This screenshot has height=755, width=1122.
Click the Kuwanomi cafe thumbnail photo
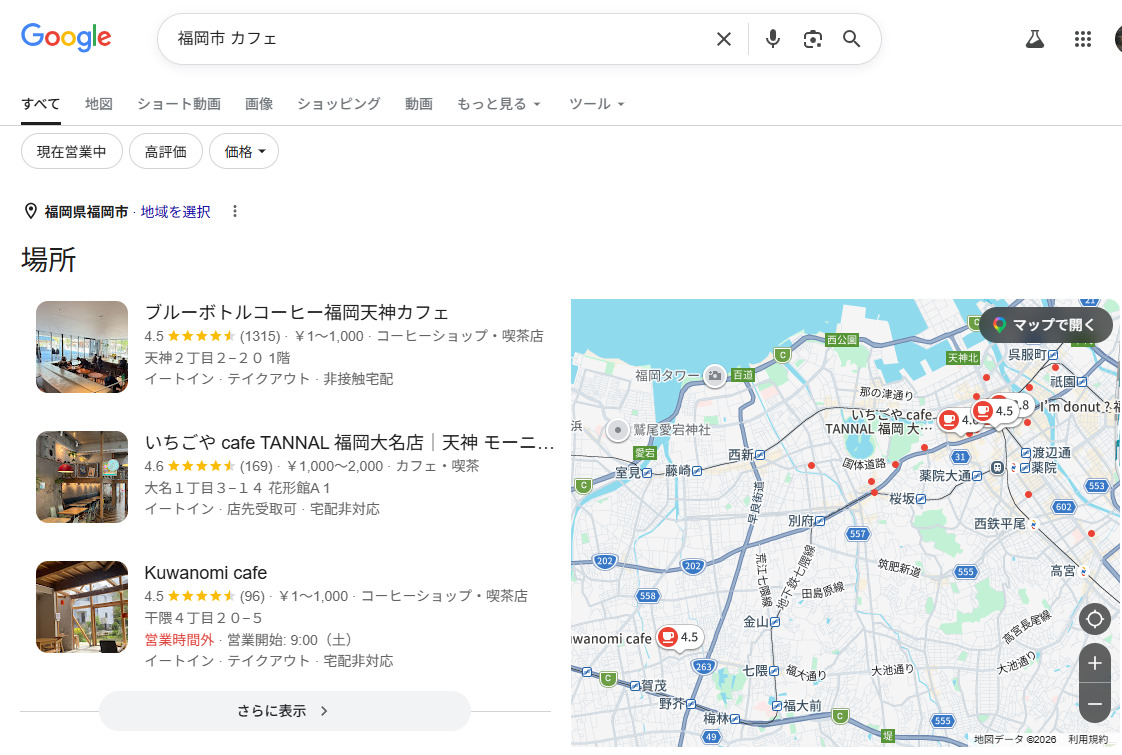click(x=82, y=607)
